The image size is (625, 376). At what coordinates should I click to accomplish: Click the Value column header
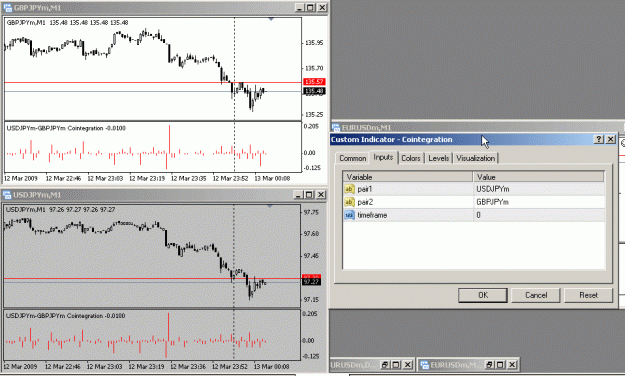pyautogui.click(x=539, y=177)
